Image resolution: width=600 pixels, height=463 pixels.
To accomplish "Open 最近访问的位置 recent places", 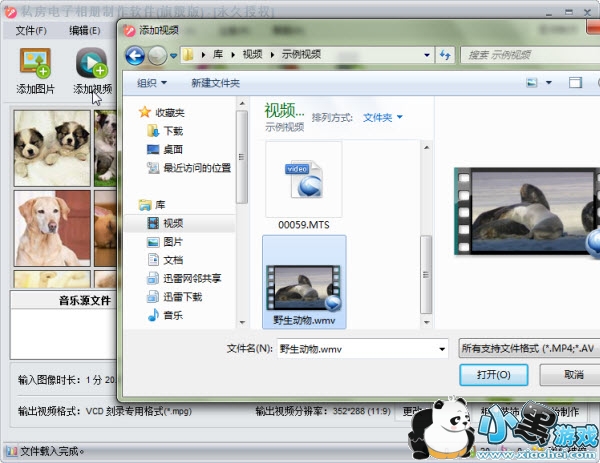I will [196, 168].
